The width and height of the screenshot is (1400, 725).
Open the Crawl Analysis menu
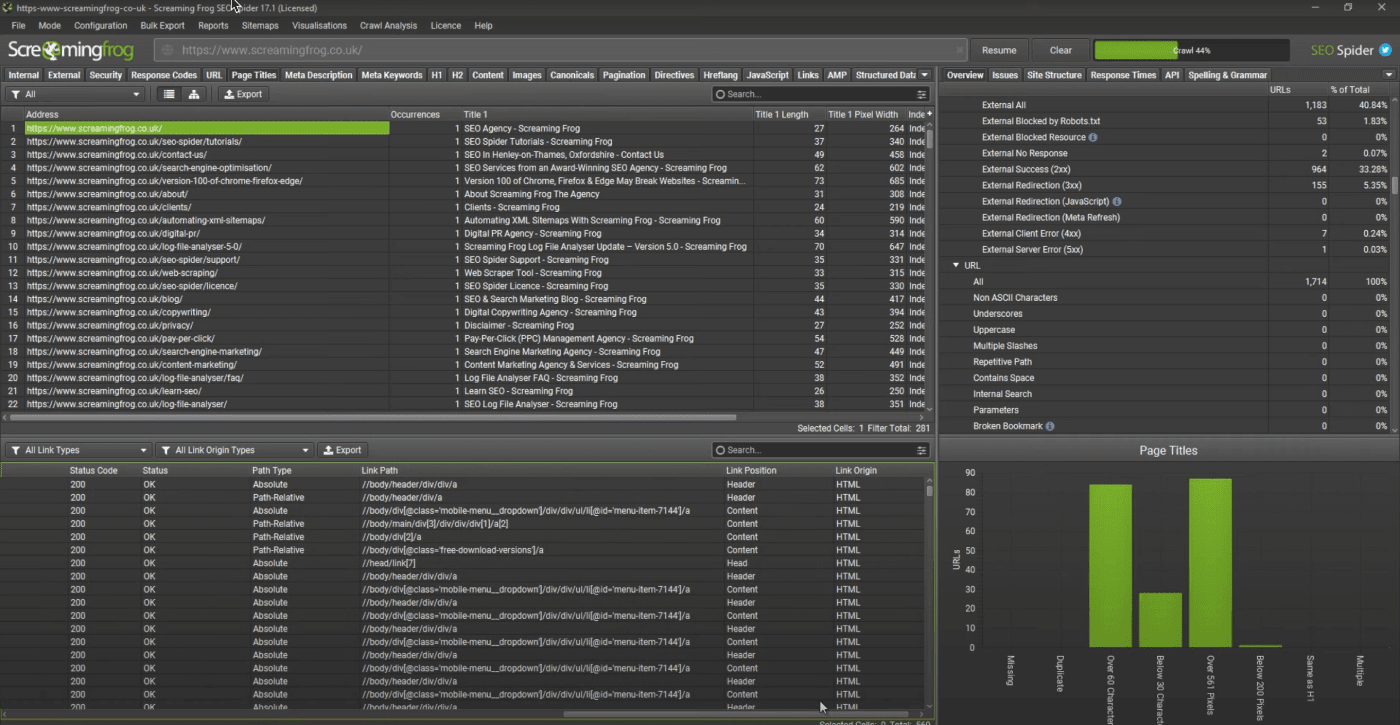(x=389, y=25)
